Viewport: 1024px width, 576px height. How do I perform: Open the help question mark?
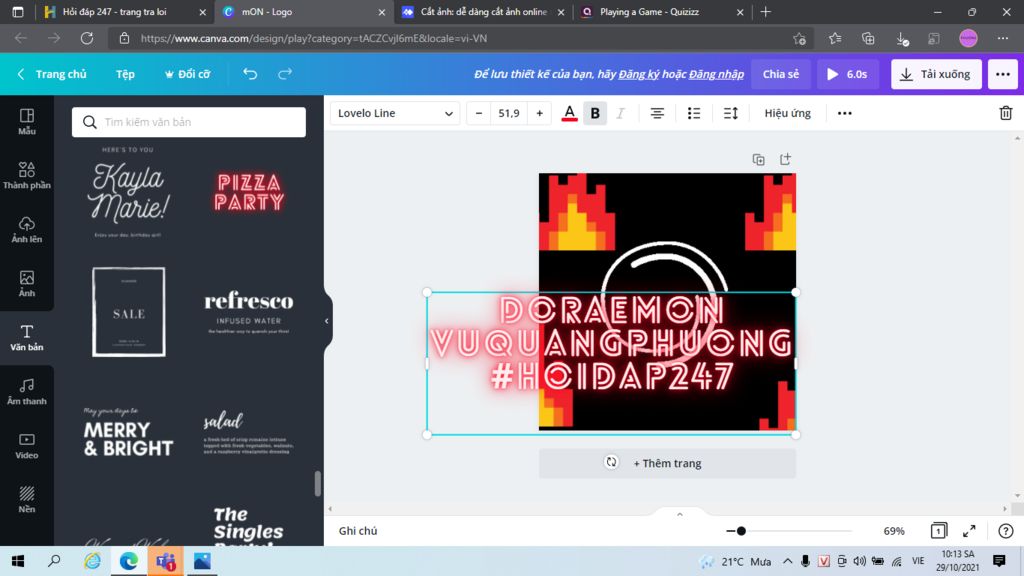click(x=1006, y=531)
